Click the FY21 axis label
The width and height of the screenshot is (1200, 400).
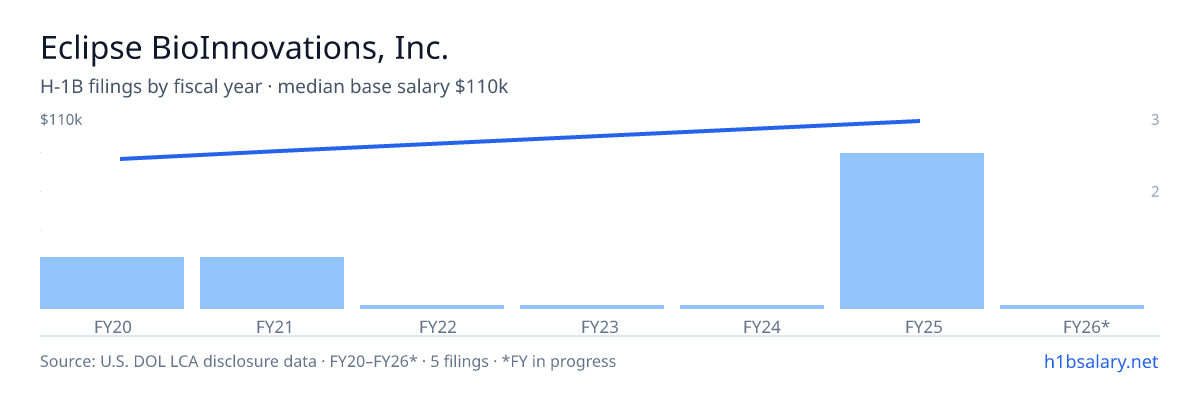[272, 326]
